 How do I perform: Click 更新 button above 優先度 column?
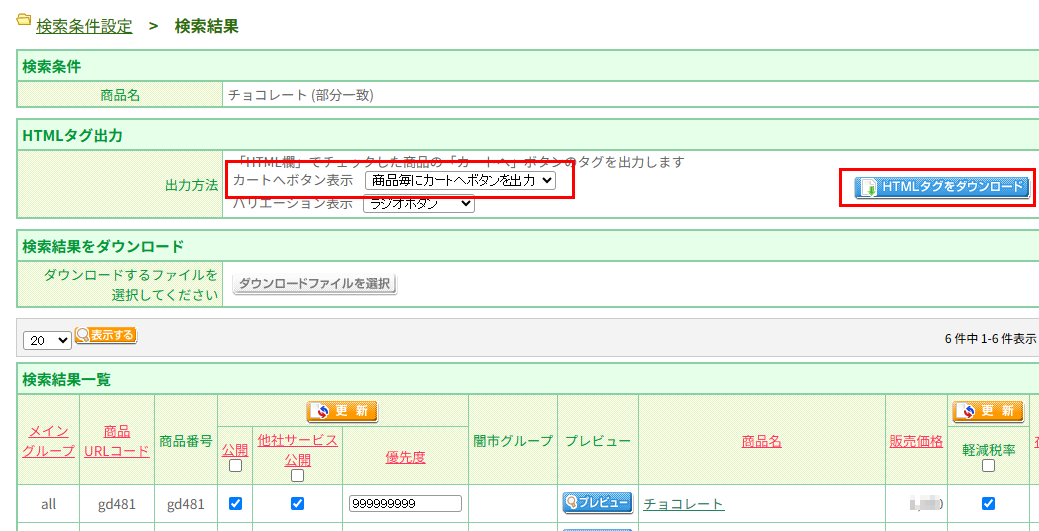[x=343, y=412]
